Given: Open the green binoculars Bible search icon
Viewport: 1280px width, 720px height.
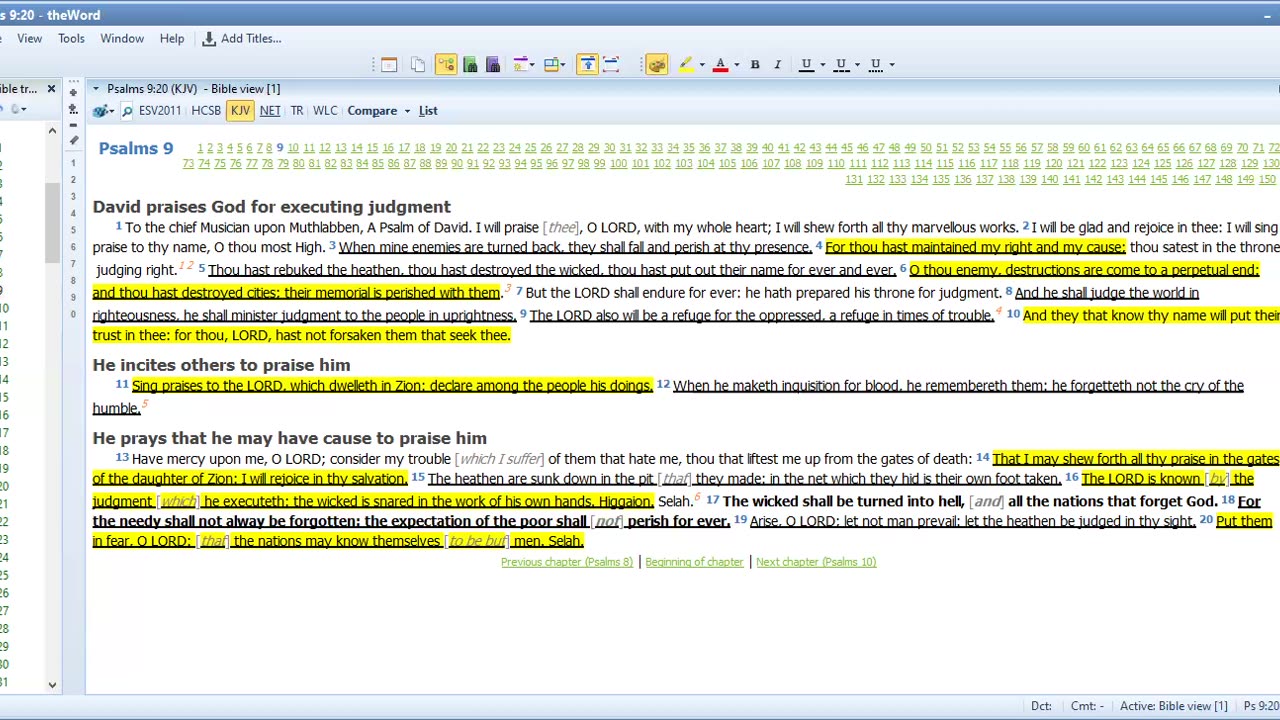Looking at the screenshot, I should 470,64.
